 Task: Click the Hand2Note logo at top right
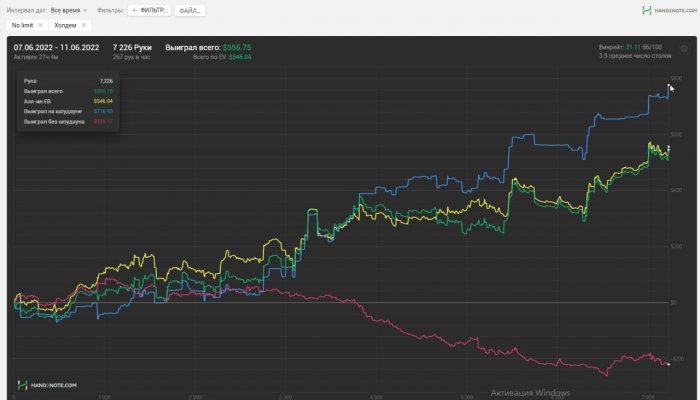point(665,9)
